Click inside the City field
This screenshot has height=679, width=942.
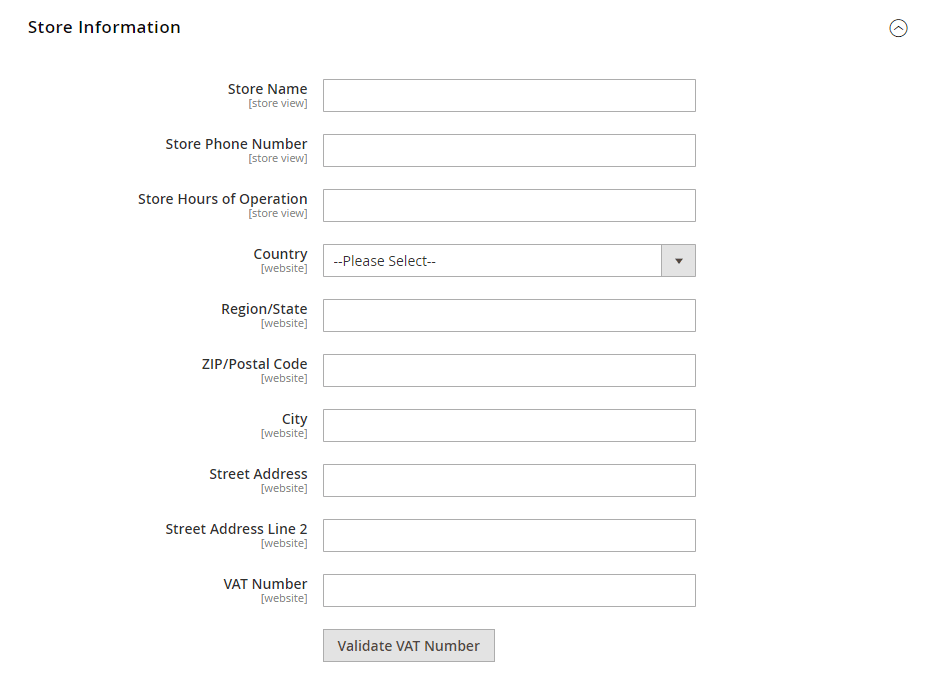point(509,426)
